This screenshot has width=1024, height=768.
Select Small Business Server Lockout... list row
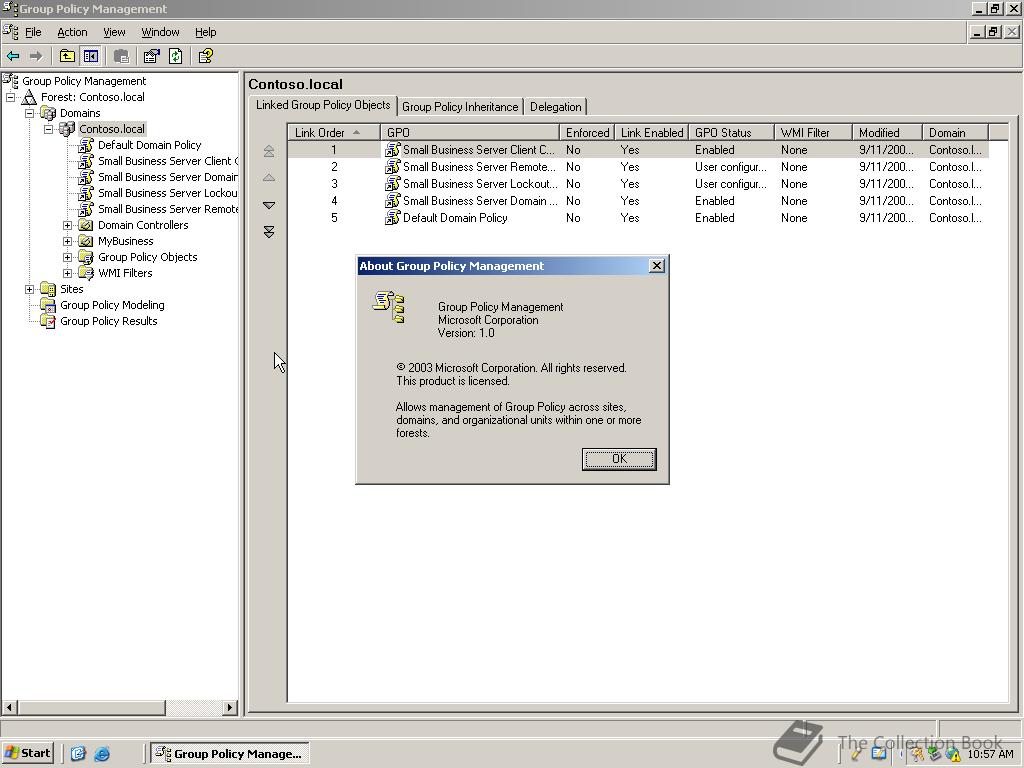click(x=638, y=184)
